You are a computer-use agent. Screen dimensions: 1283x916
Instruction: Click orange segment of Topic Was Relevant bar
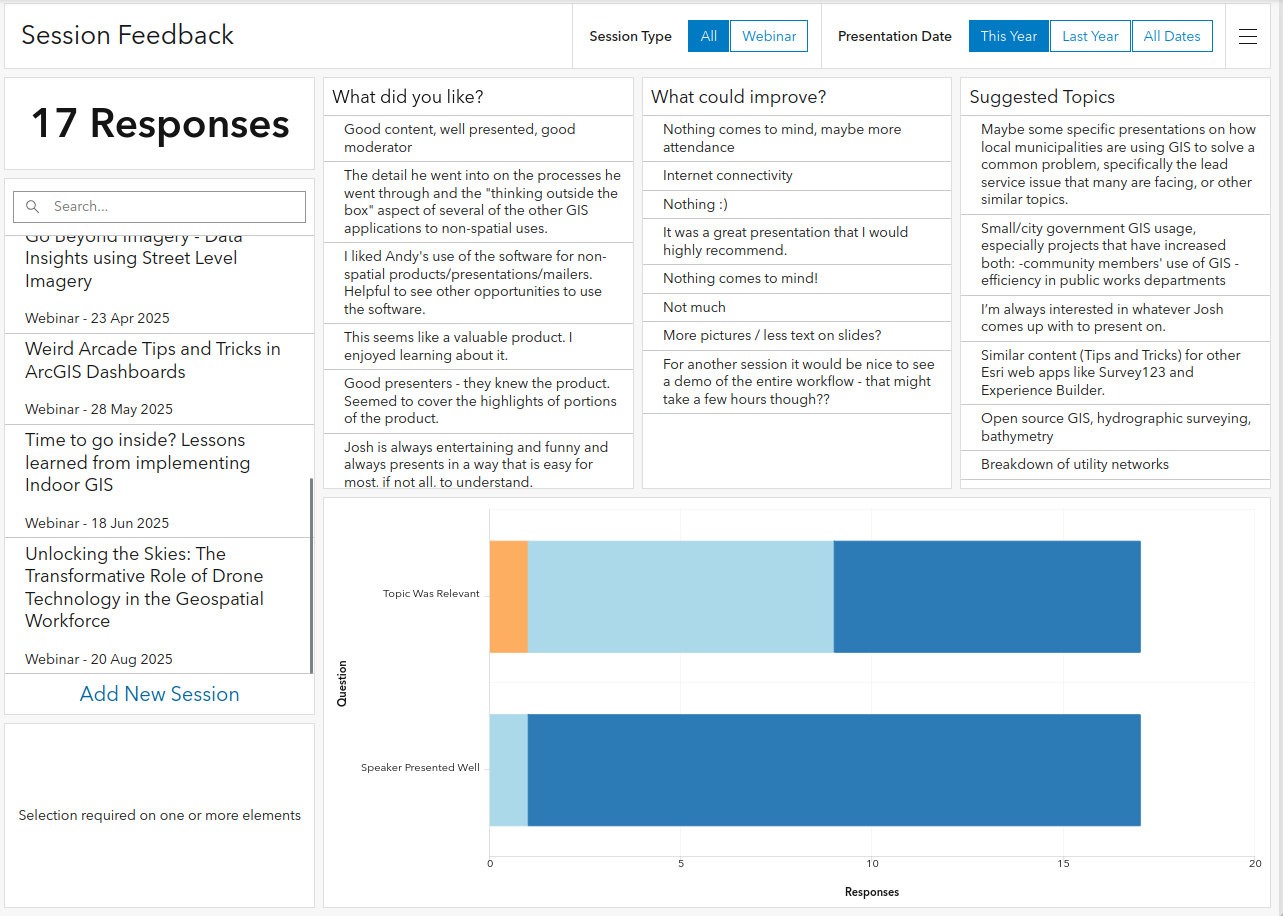coord(508,597)
